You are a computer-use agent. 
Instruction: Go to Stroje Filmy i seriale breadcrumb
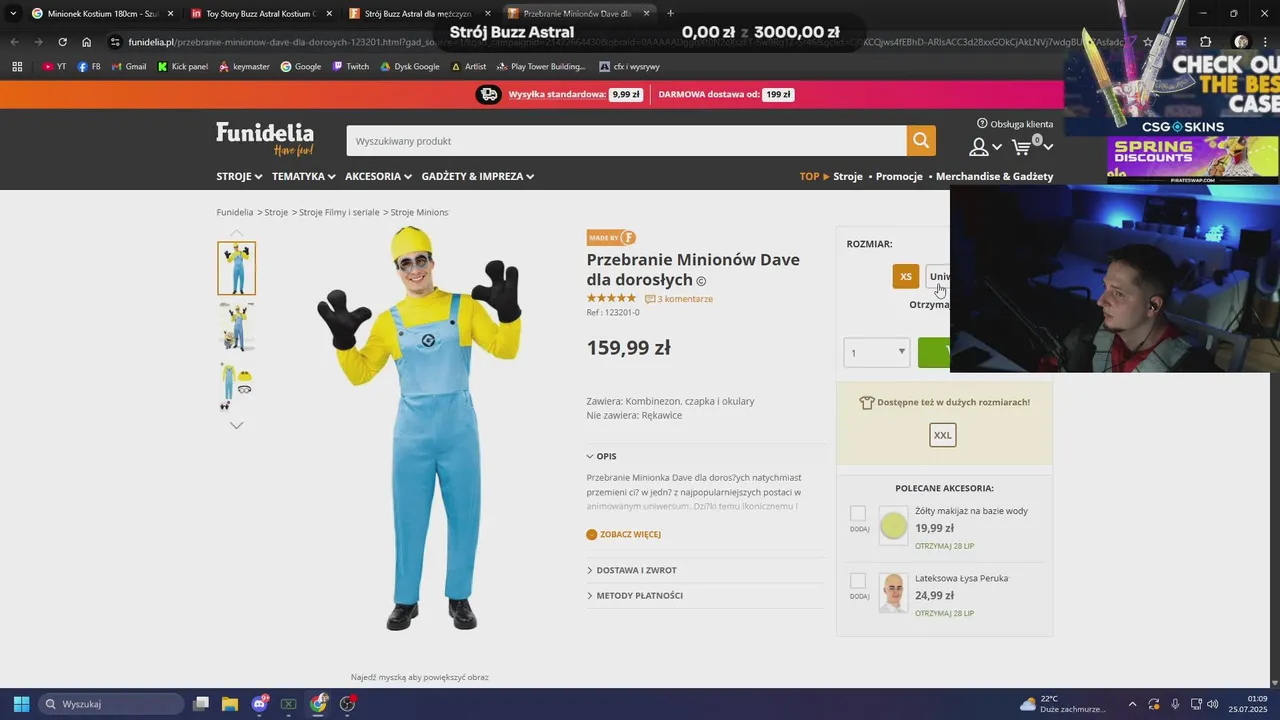[339, 212]
